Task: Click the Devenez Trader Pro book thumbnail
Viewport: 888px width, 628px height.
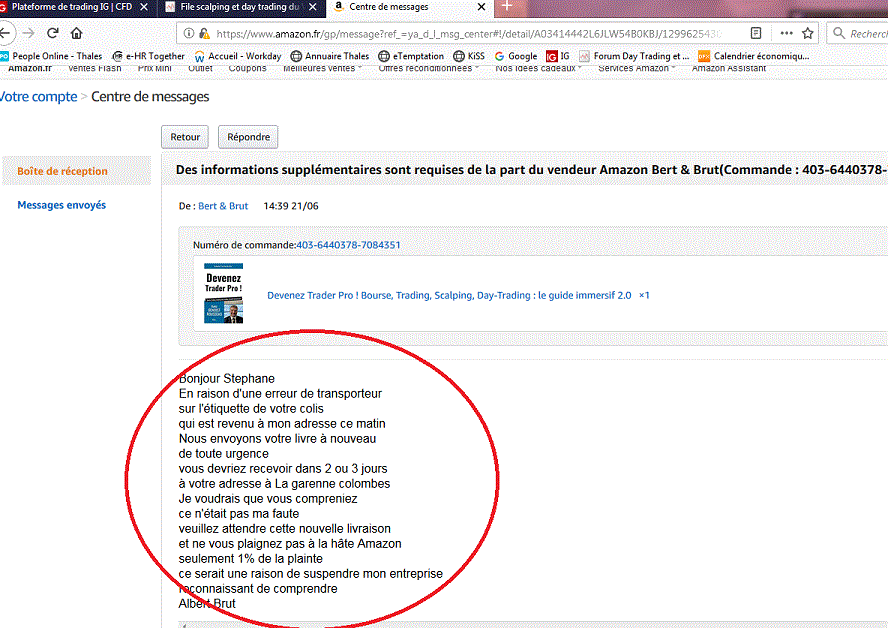Action: [x=224, y=293]
